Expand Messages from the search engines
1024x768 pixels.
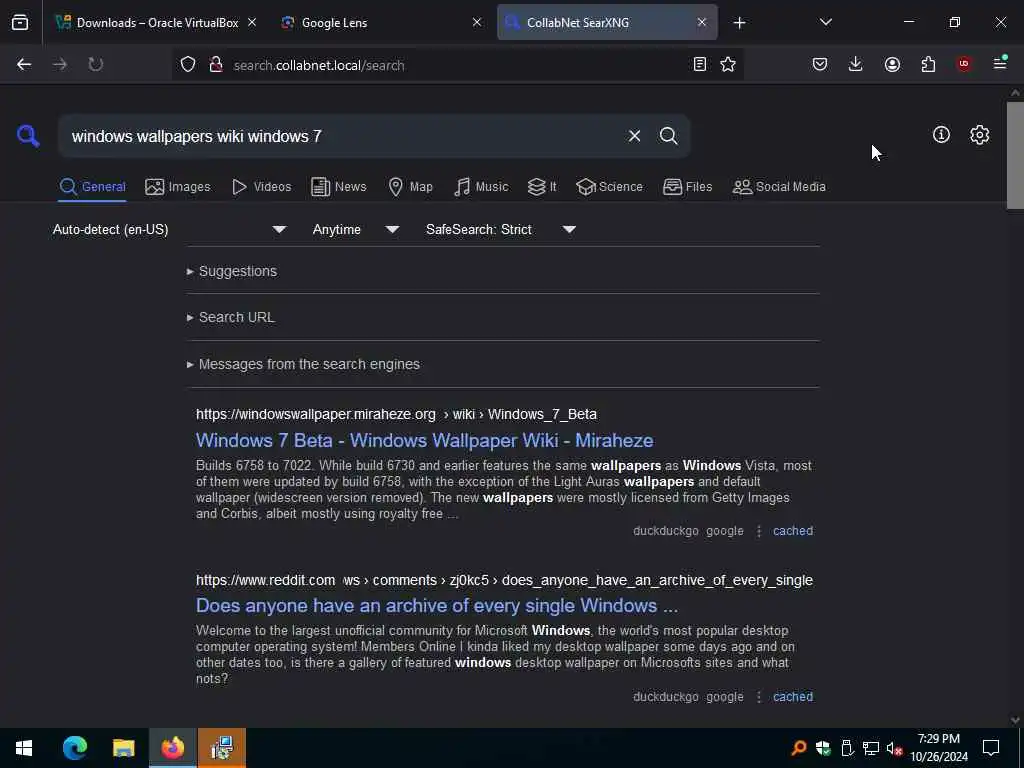pos(303,364)
